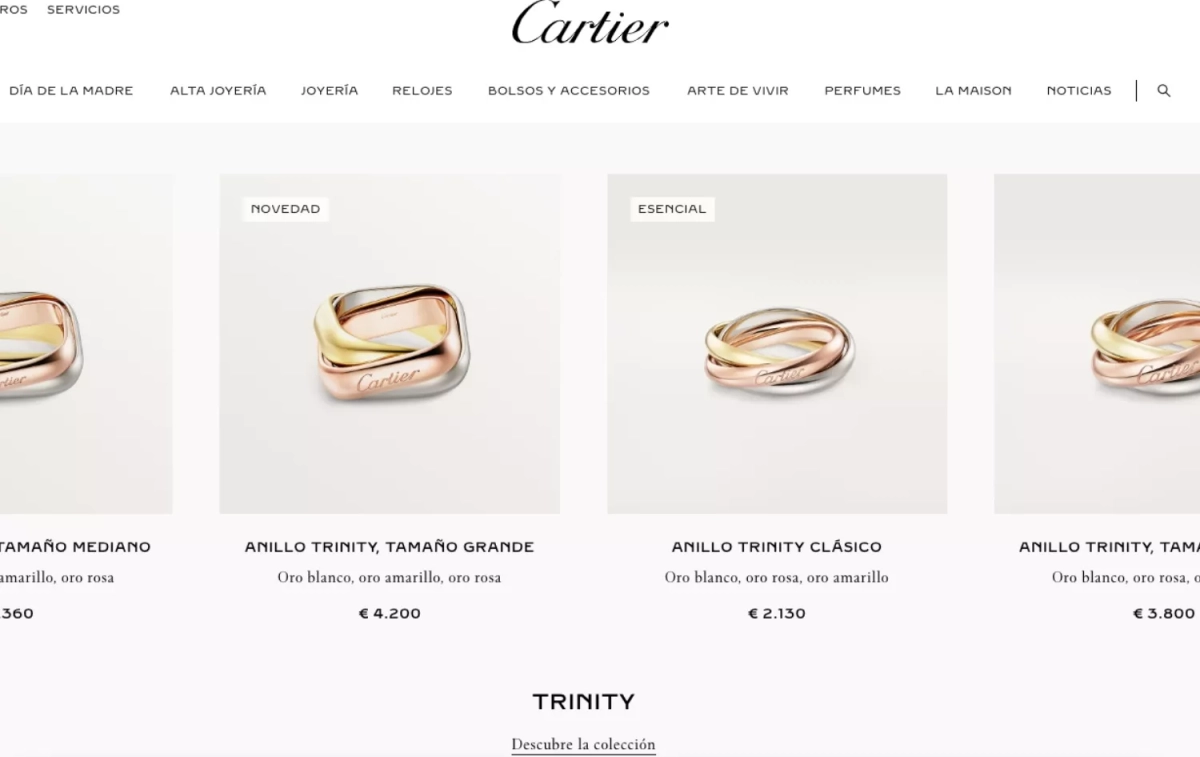The image size is (1200, 757).
Task: Click Anillo Trinity Clásico title
Action: pyautogui.click(x=777, y=547)
